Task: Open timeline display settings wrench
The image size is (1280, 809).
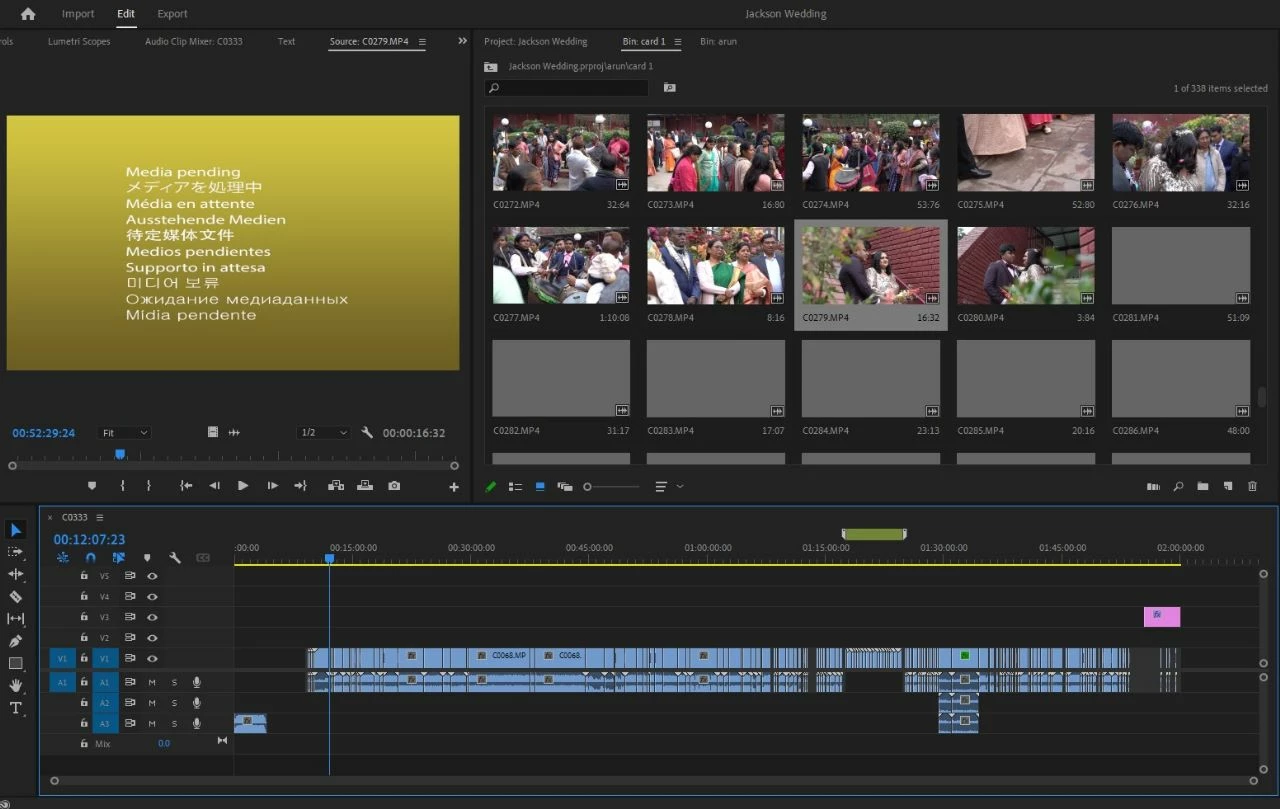Action: (x=175, y=558)
